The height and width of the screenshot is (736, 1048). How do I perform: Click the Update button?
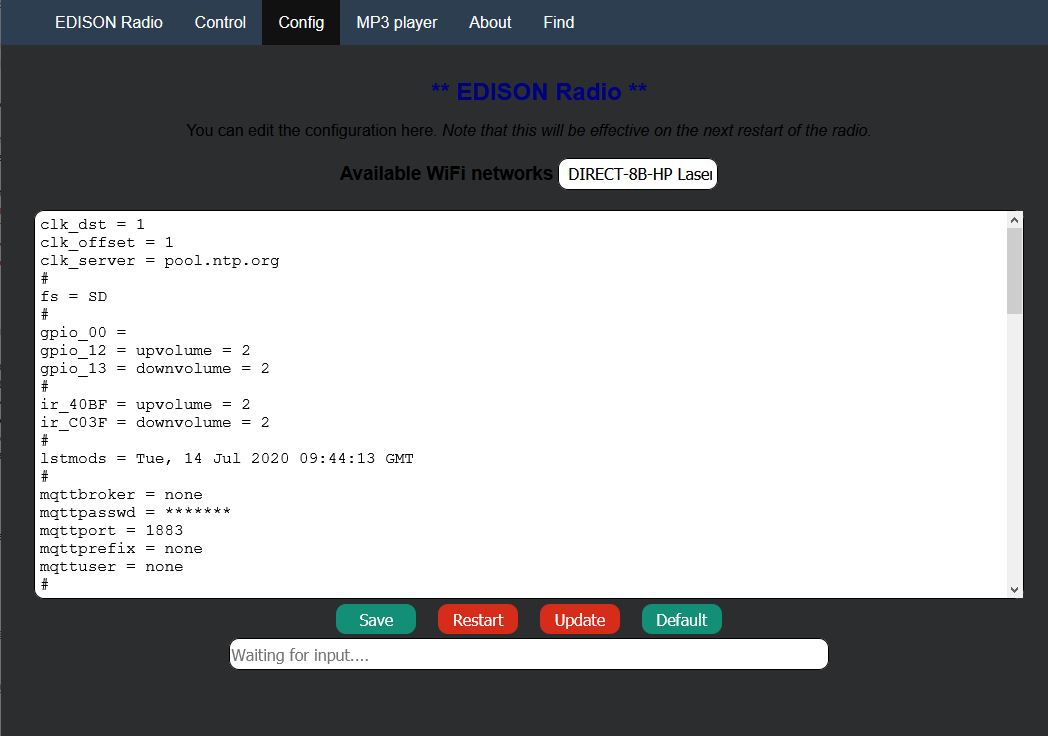[x=579, y=618]
